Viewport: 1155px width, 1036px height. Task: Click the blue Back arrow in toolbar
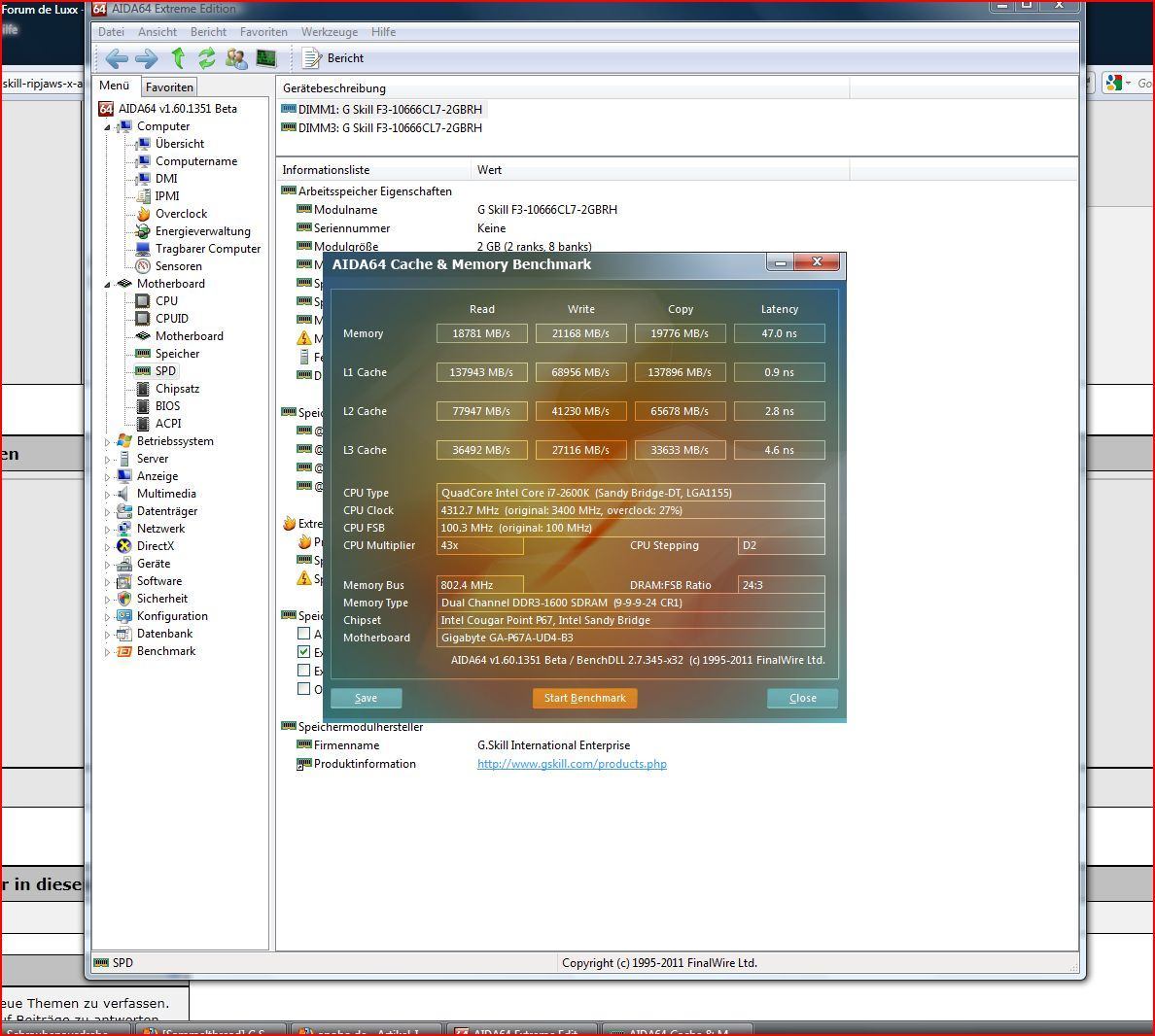click(x=117, y=58)
